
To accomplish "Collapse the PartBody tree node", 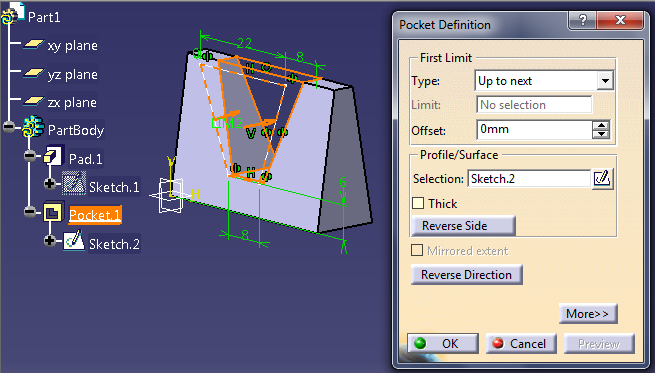I will pos(9,127).
